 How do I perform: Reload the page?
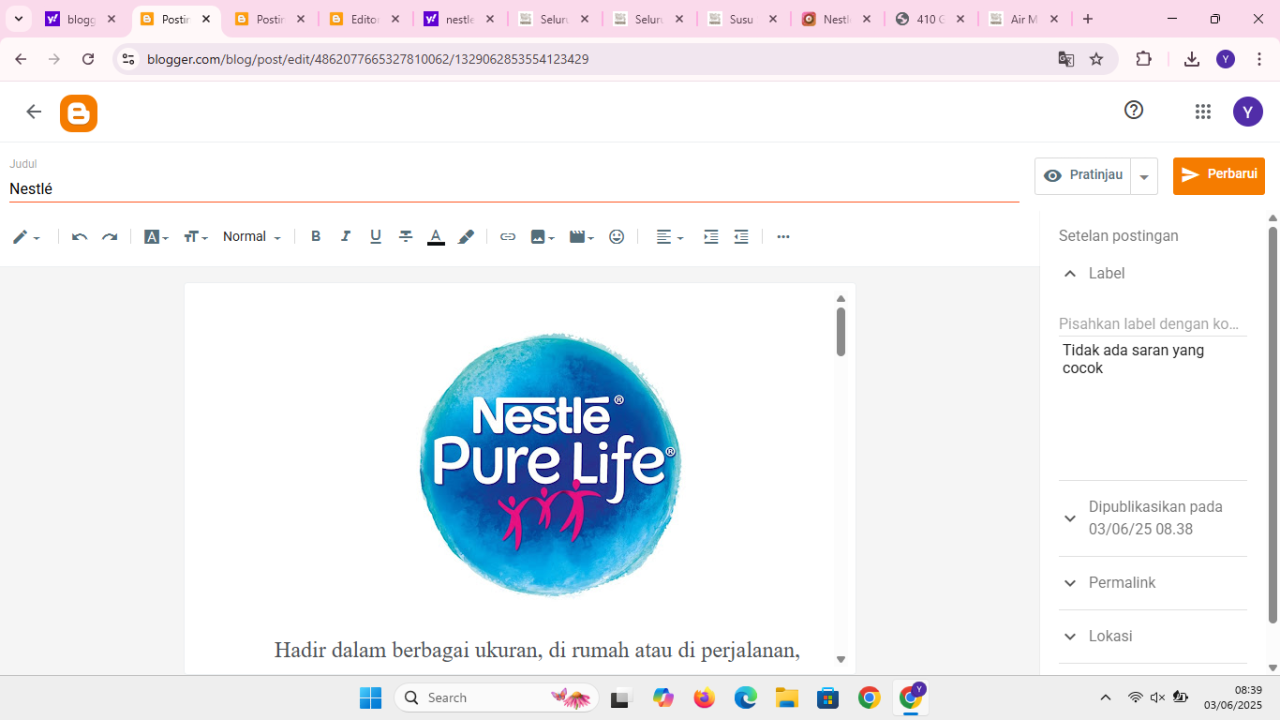pos(88,59)
